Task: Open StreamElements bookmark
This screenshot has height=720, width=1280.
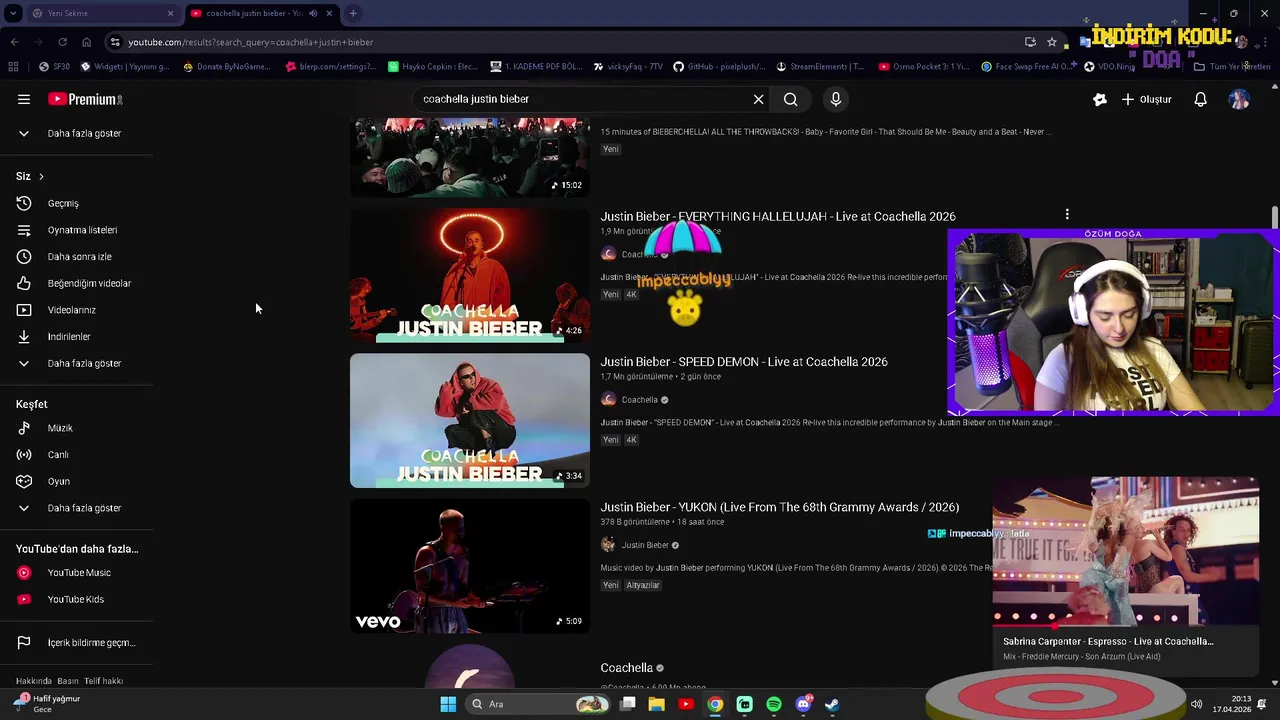Action: tap(819, 67)
